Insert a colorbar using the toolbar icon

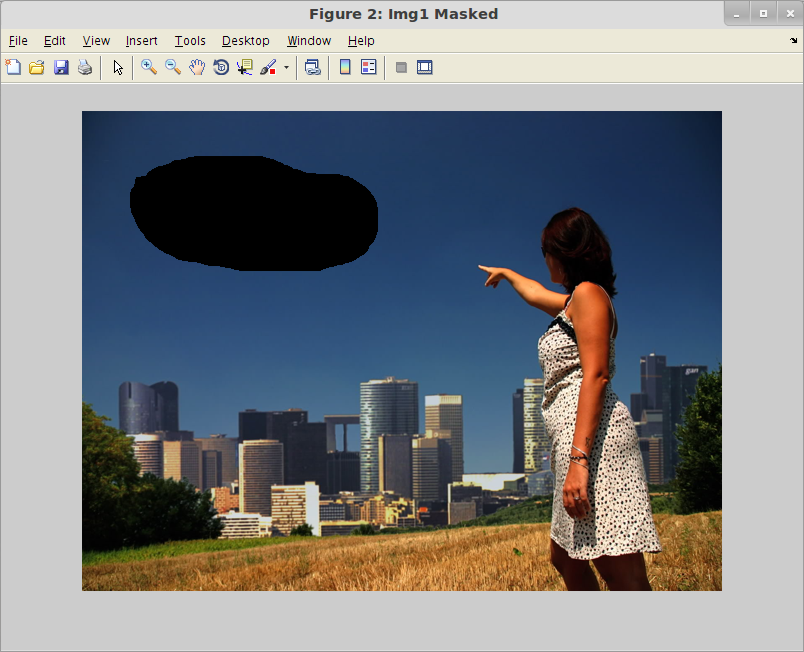click(x=345, y=67)
